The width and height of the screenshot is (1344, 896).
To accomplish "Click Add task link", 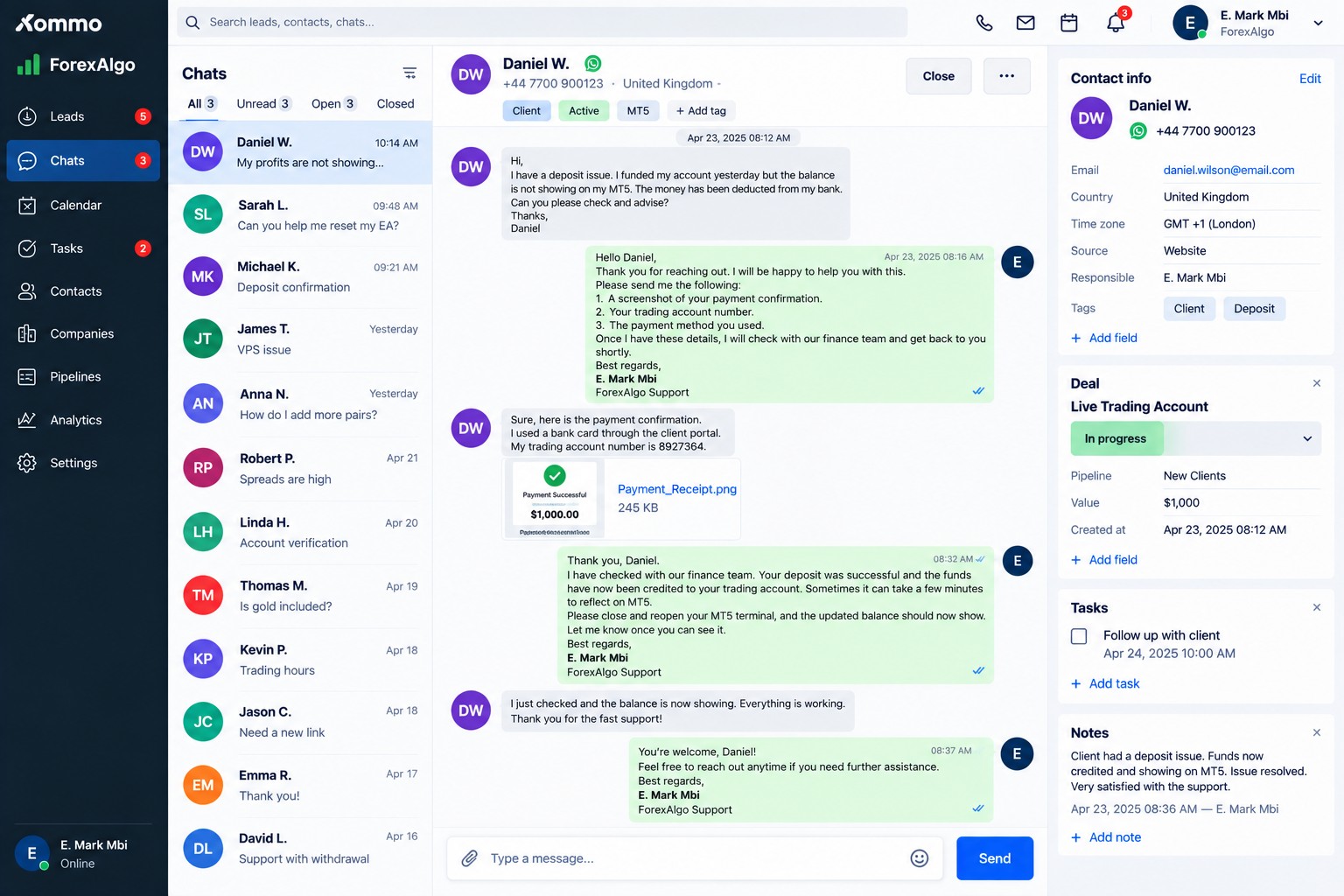I will [x=1105, y=683].
